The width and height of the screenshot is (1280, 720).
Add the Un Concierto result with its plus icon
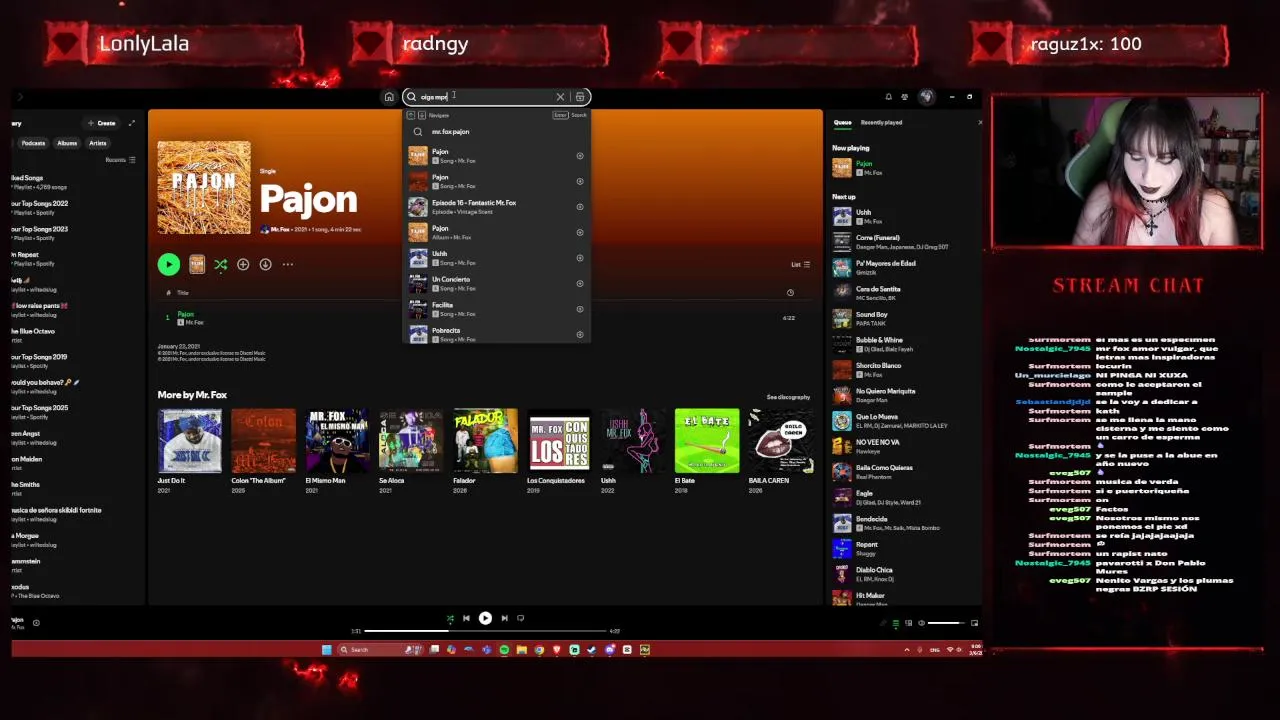coord(580,283)
